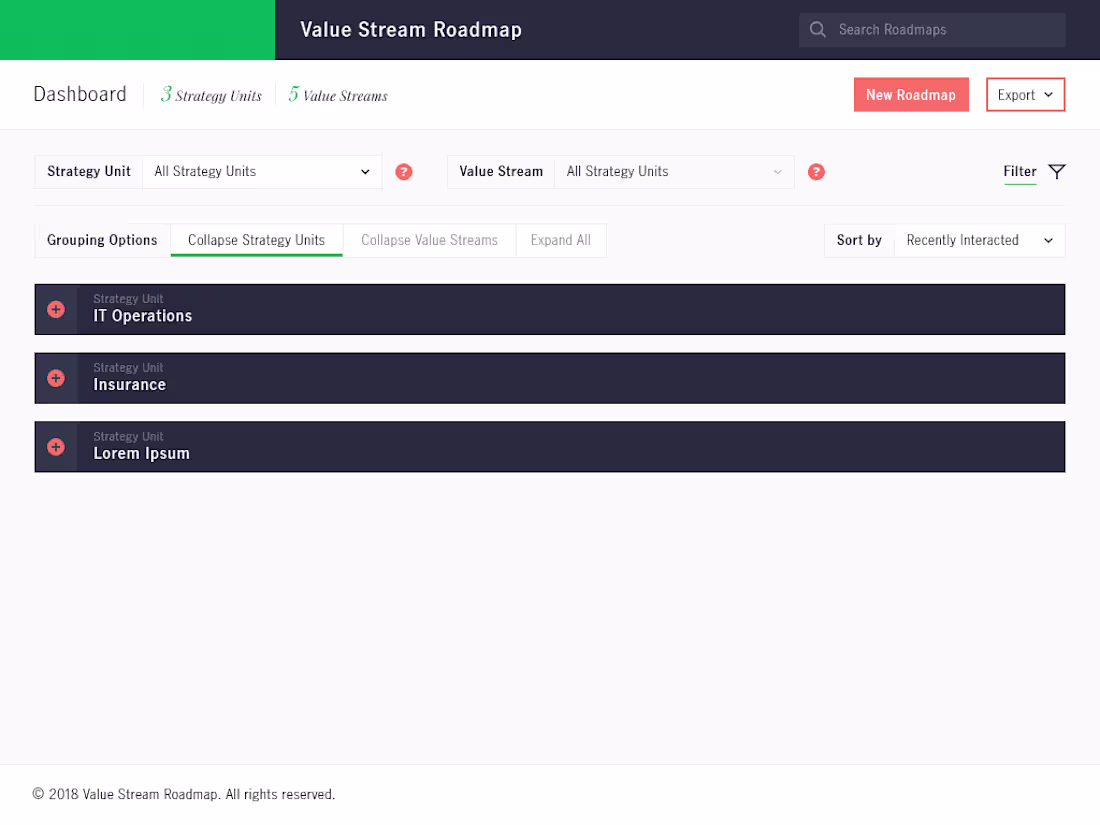Click the Filter text link
Screen dimensions: 1100x825
coord(1019,171)
